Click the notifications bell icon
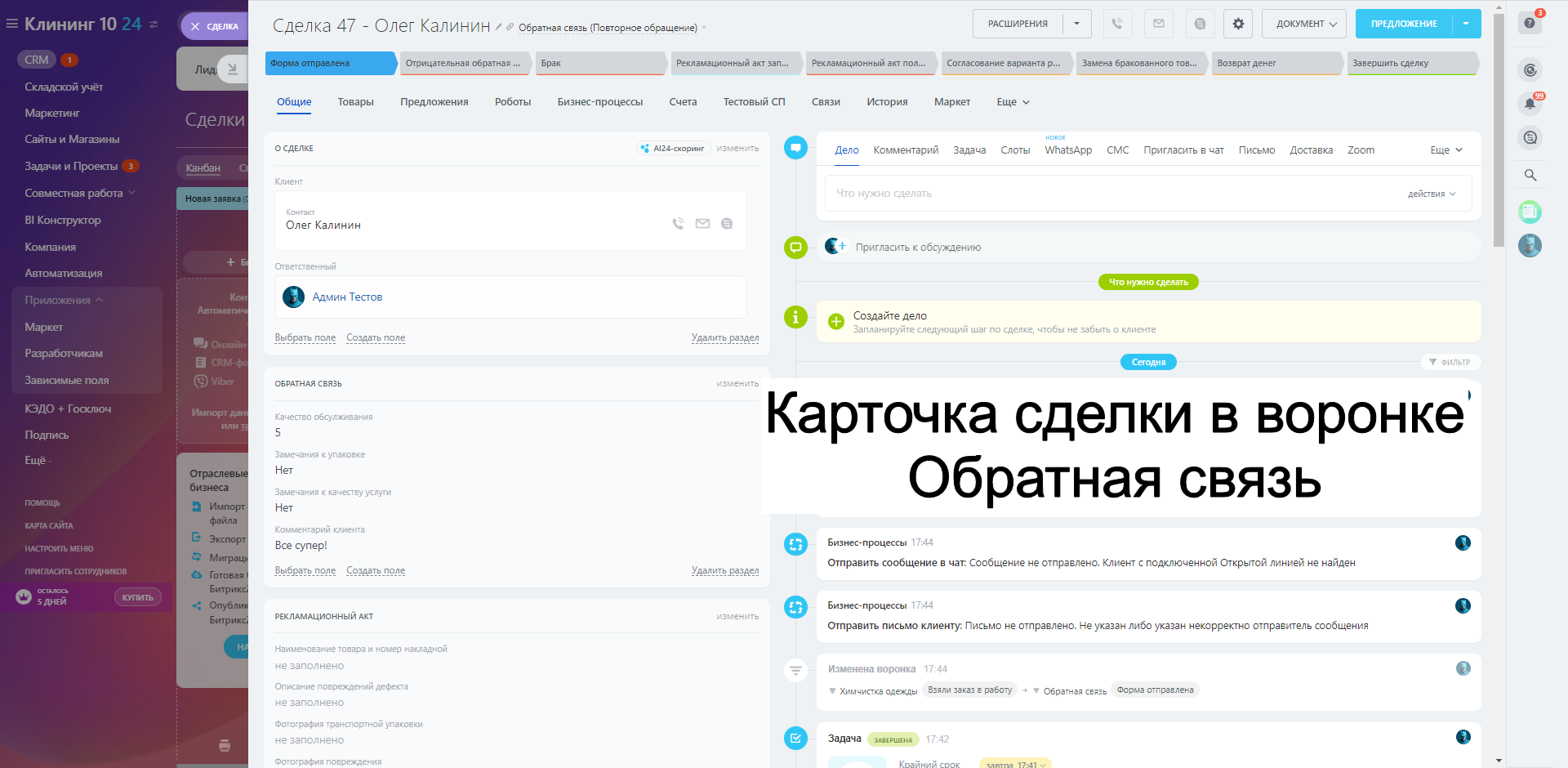 [1530, 104]
